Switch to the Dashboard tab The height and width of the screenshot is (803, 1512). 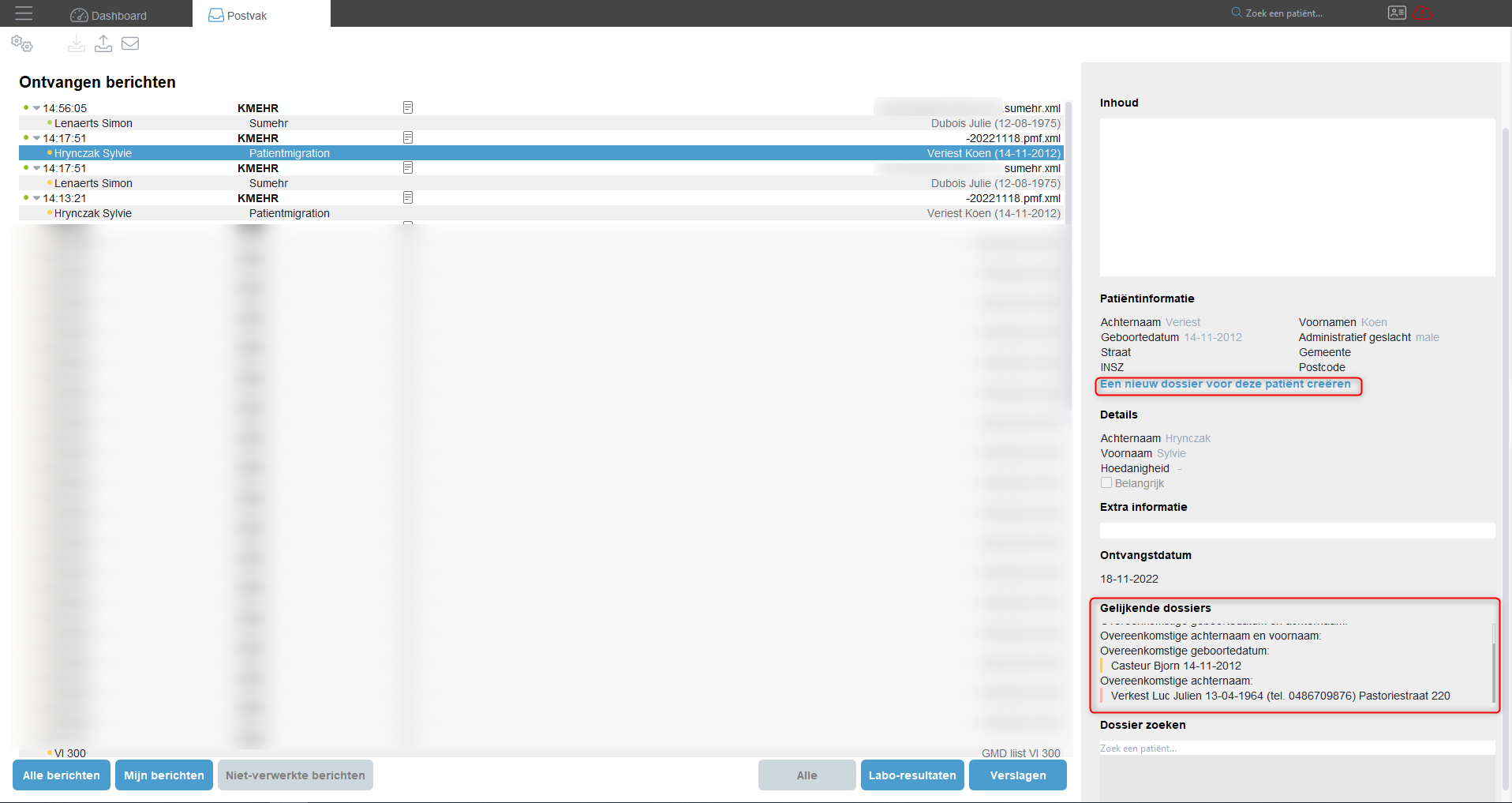[x=109, y=15]
